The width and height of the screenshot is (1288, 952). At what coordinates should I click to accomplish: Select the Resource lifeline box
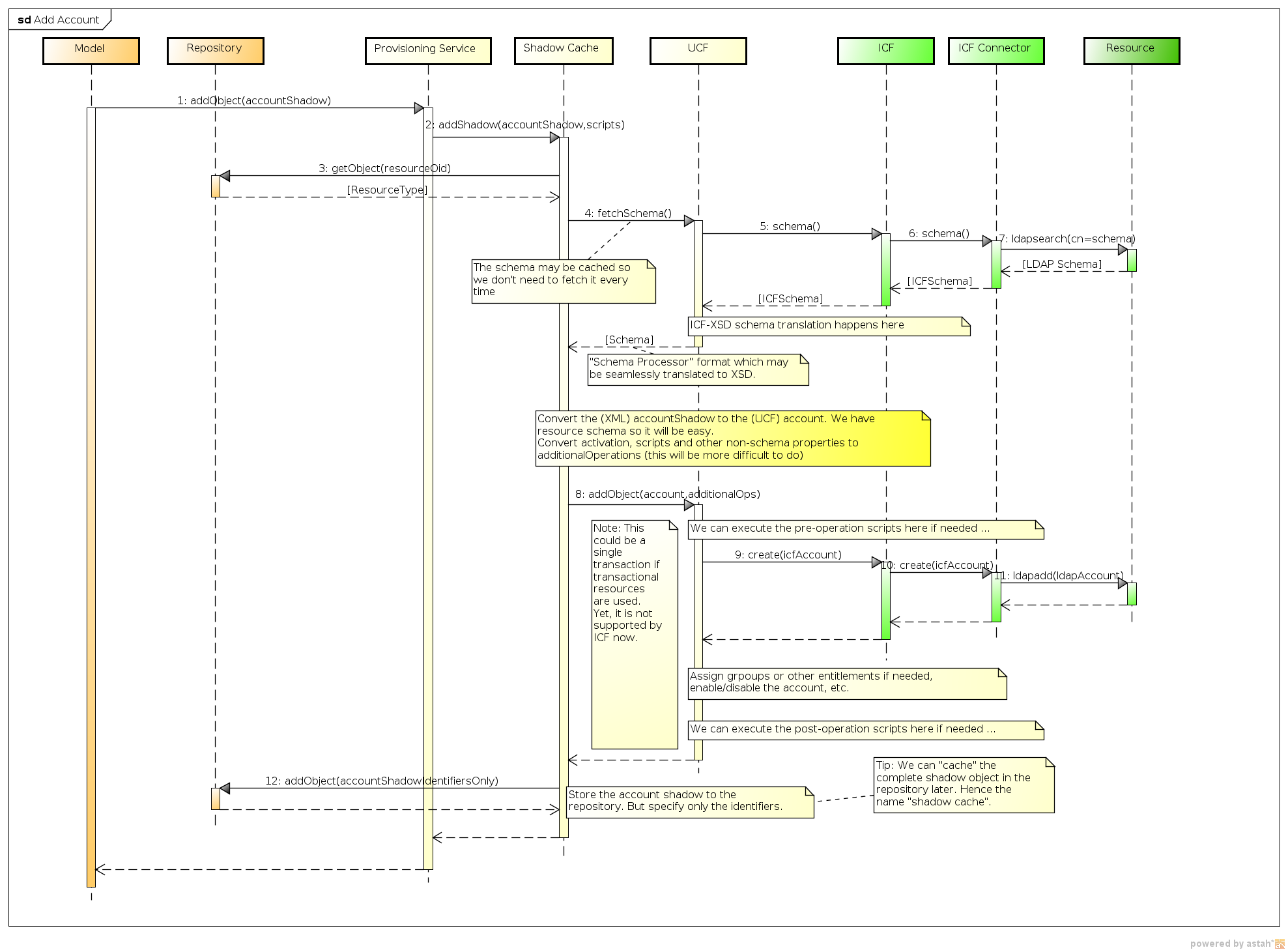click(x=1131, y=50)
